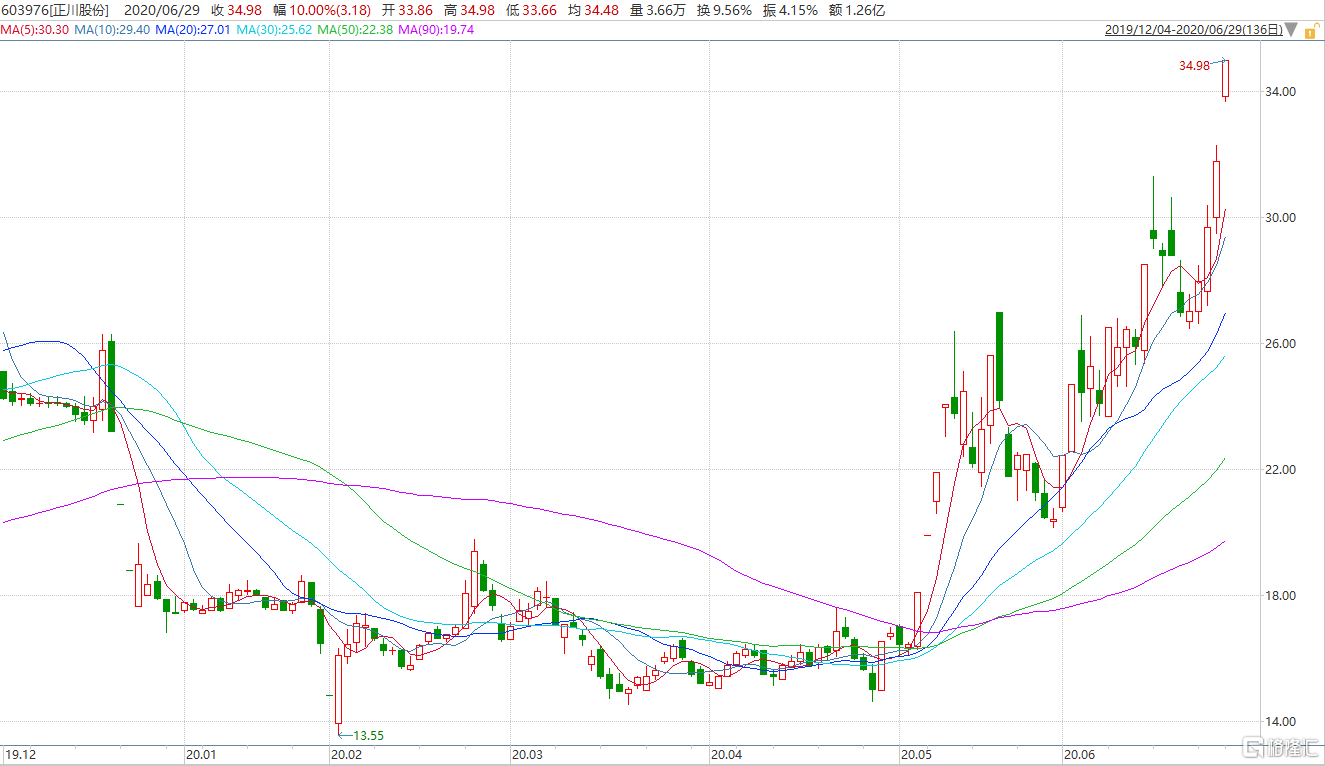
Task: Click the latest candlestick near 34.00
Action: [1225, 80]
